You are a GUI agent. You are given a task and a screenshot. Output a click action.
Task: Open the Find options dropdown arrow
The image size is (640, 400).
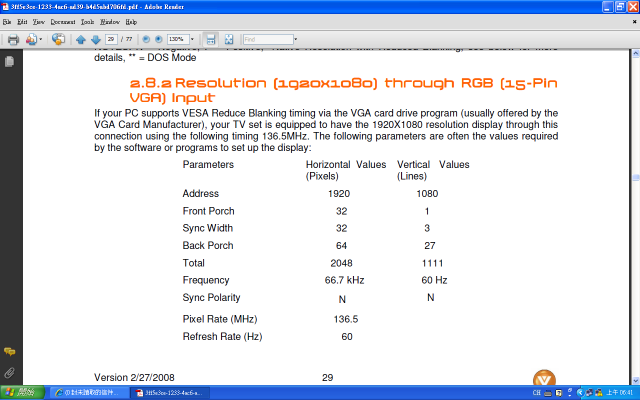tap(296, 40)
